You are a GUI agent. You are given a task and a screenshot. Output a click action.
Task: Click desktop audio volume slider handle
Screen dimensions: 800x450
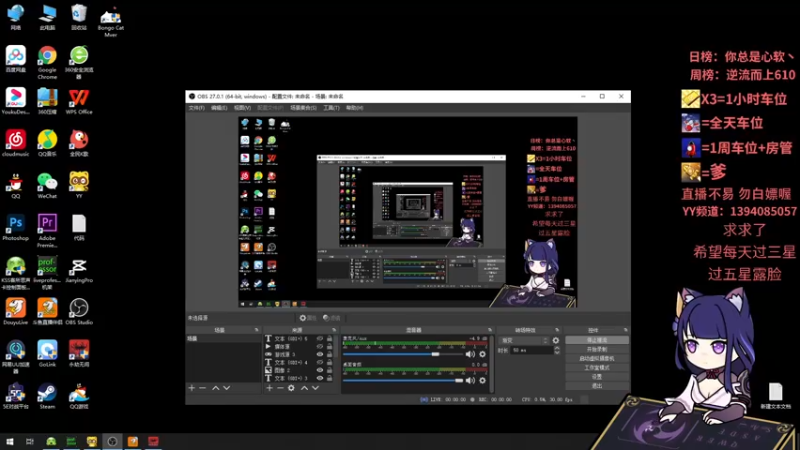pyautogui.click(x=459, y=381)
